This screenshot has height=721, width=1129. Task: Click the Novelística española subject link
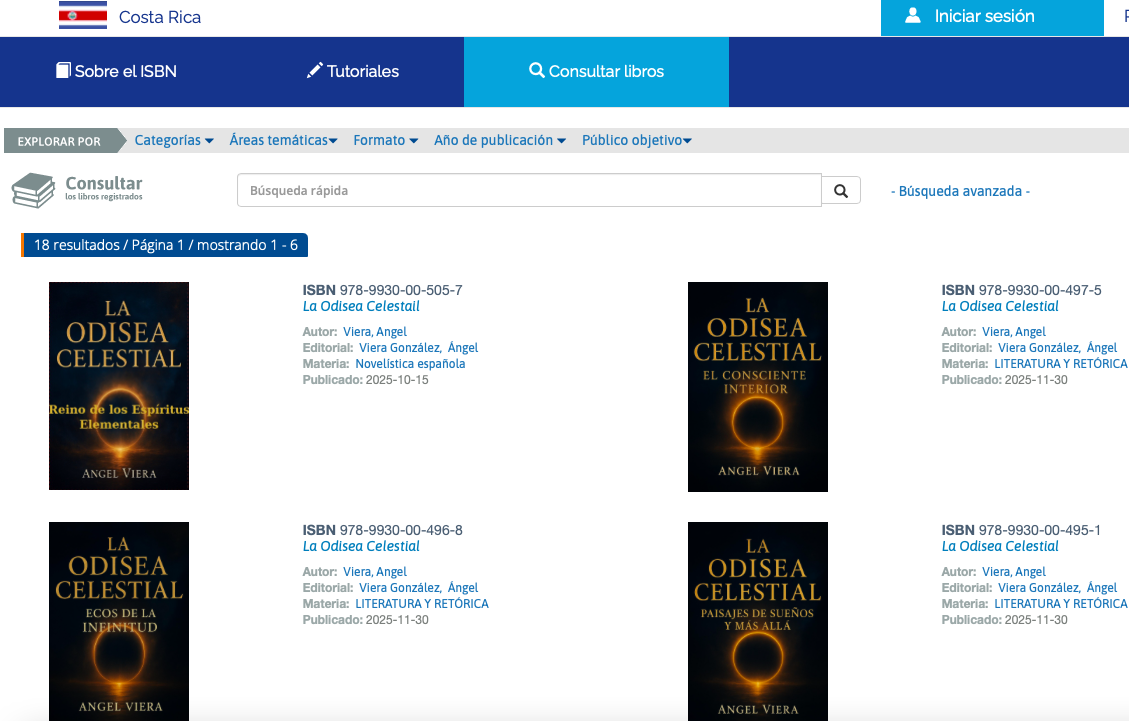point(410,364)
